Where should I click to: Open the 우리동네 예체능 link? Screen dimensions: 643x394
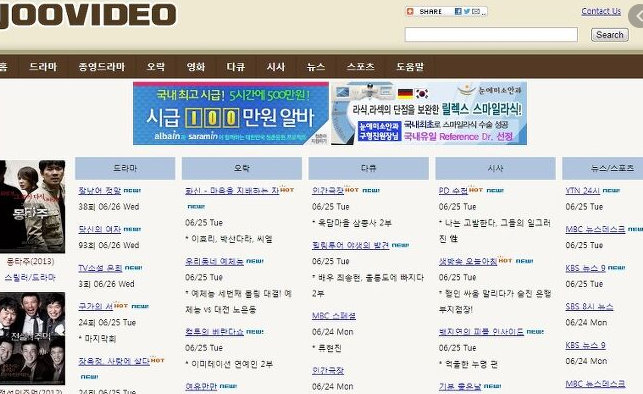[214, 261]
